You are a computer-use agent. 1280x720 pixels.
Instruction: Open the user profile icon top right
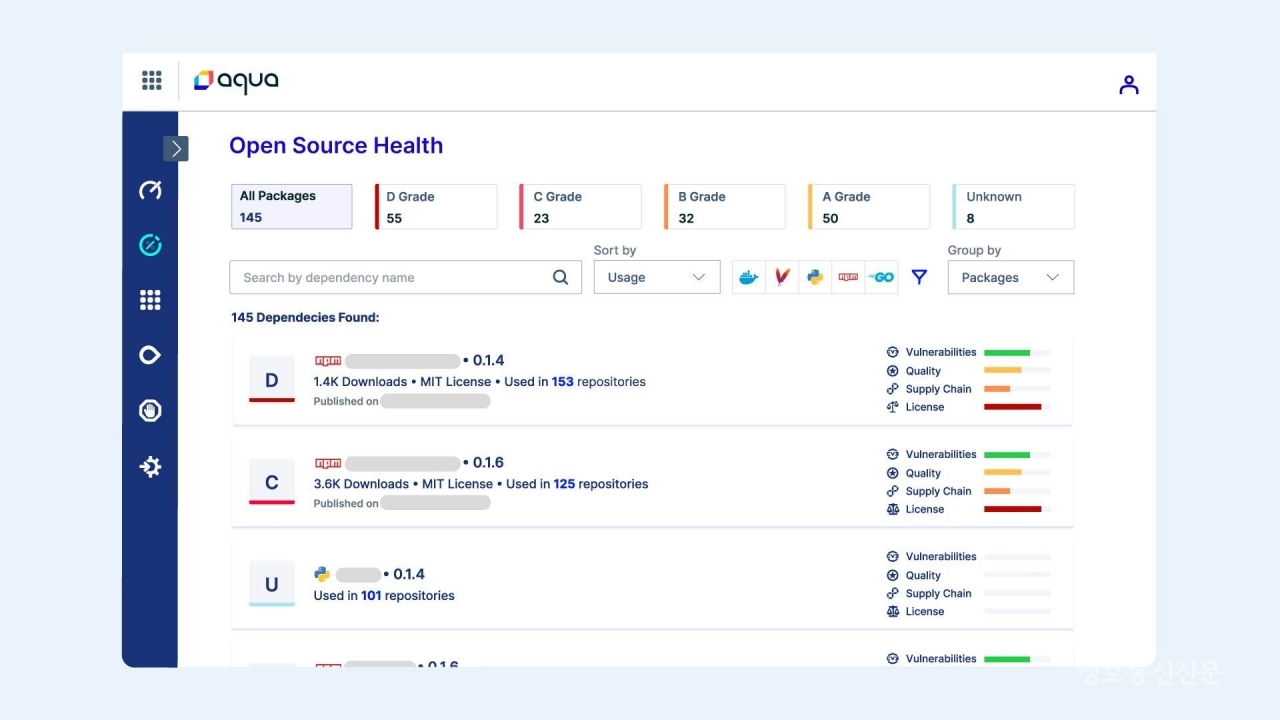1128,85
